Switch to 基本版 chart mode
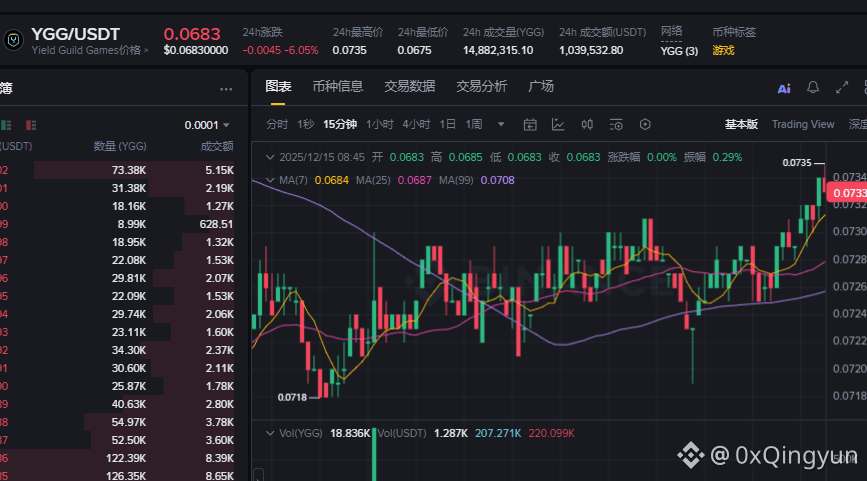The image size is (867, 481). click(x=741, y=124)
